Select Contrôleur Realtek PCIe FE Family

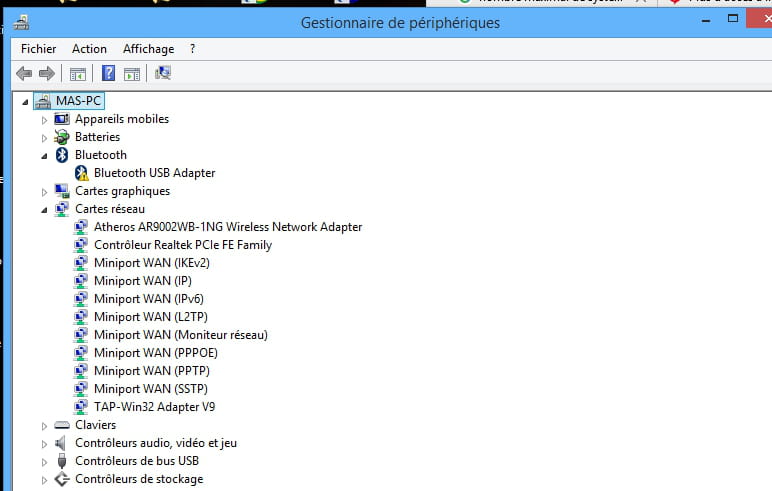(183, 245)
